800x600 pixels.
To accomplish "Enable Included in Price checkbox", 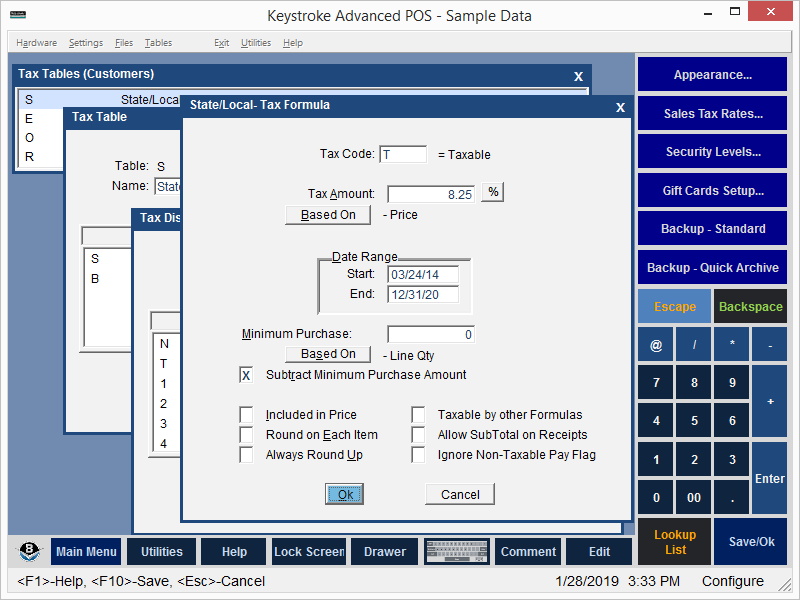I will (x=246, y=415).
